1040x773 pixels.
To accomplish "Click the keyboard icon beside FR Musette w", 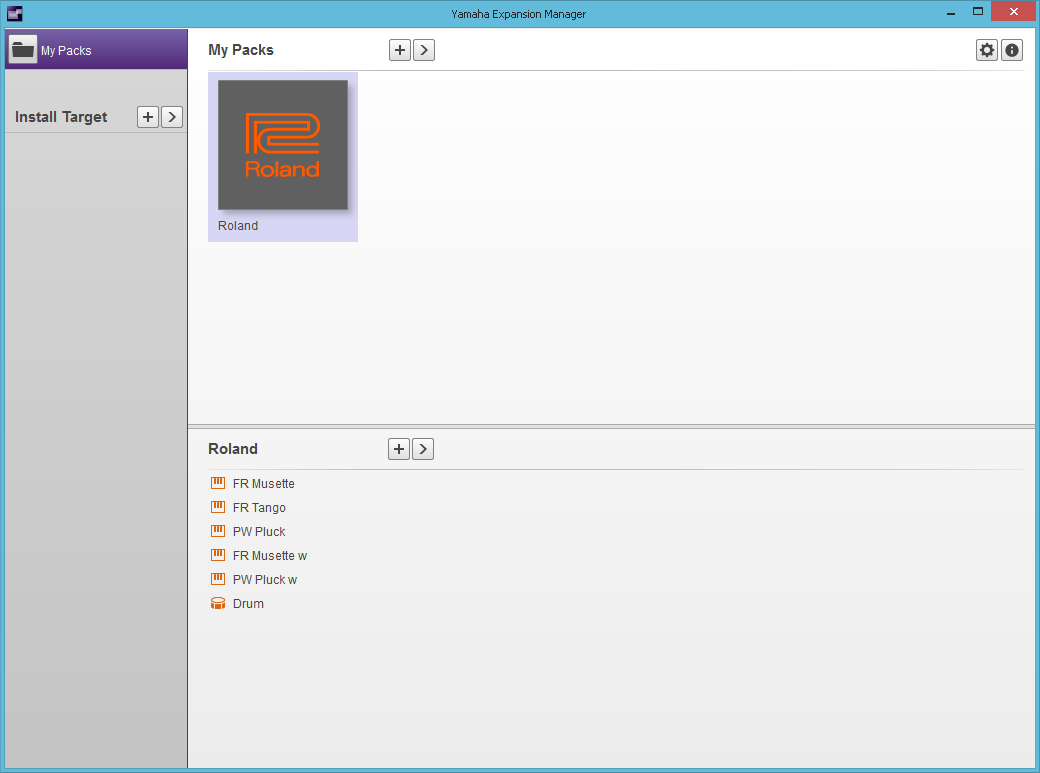I will 218,555.
